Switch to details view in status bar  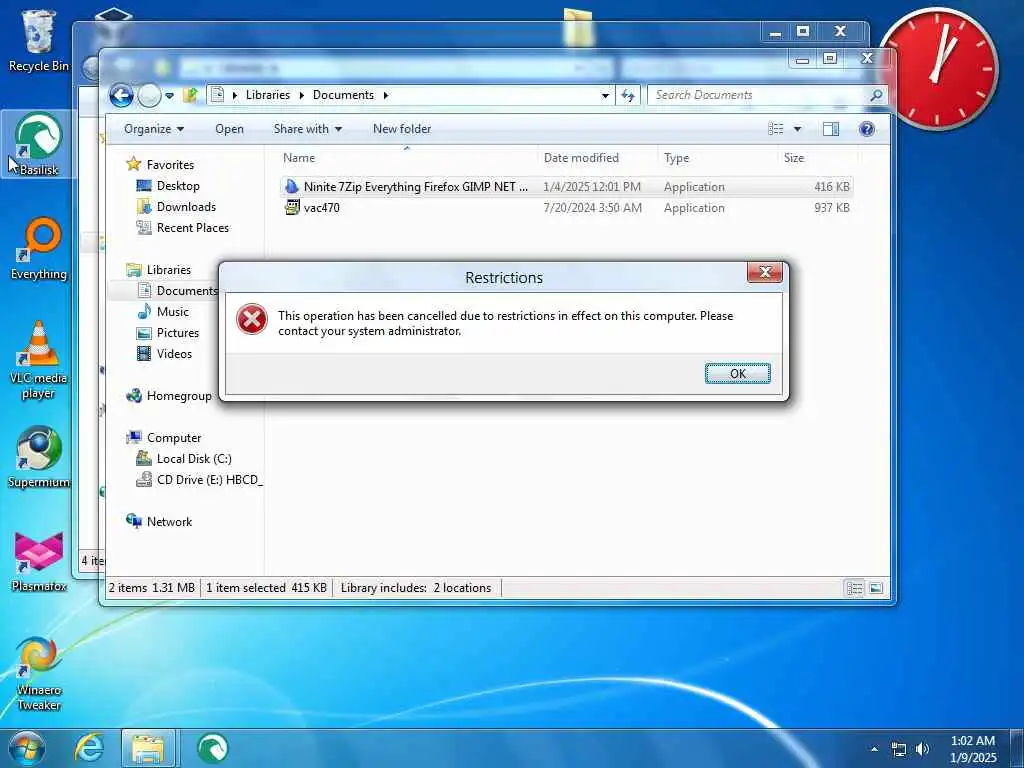tap(854, 588)
